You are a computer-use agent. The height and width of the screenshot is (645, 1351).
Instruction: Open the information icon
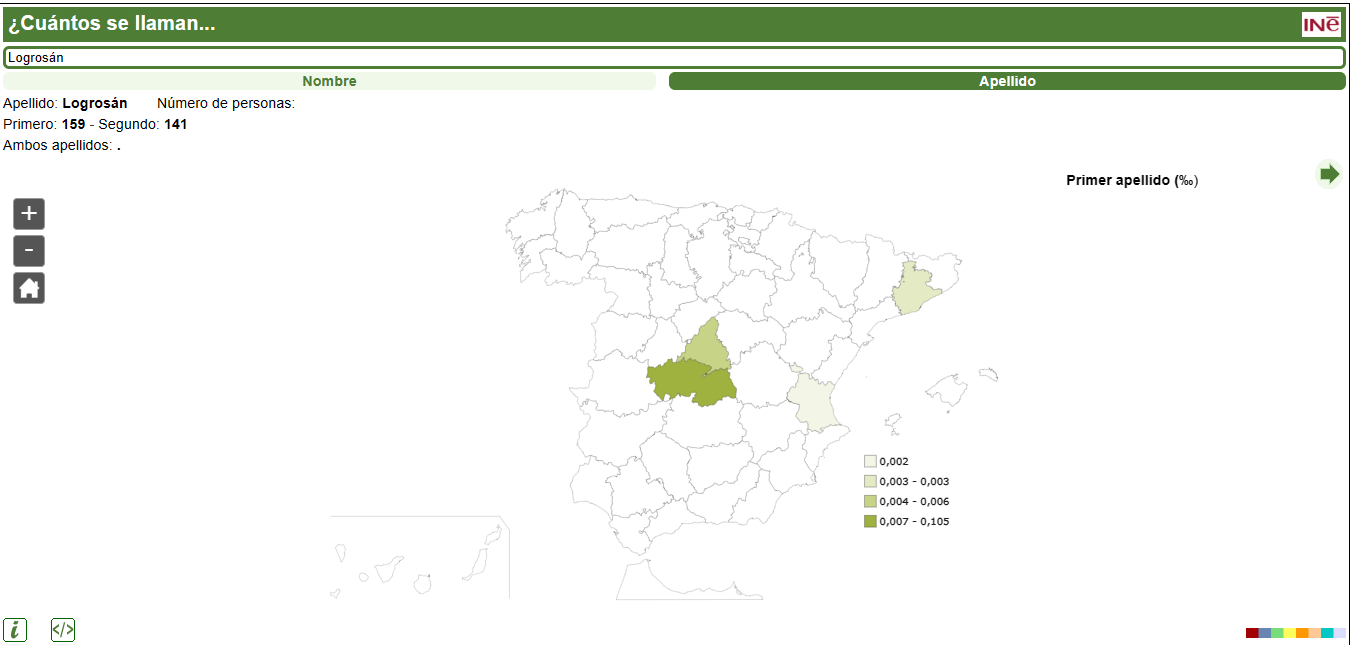pos(15,630)
